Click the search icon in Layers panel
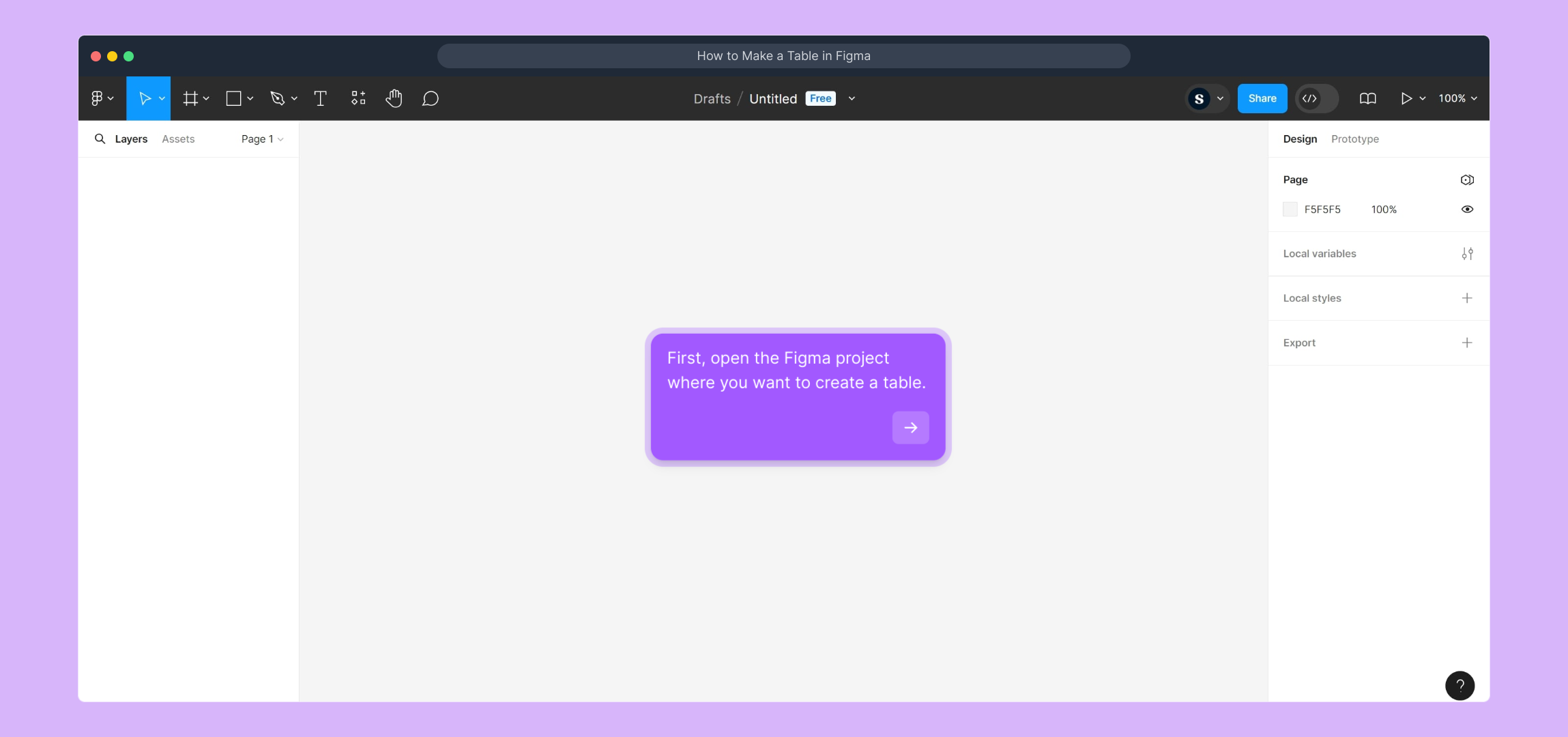Image resolution: width=1568 pixels, height=737 pixels. point(100,139)
